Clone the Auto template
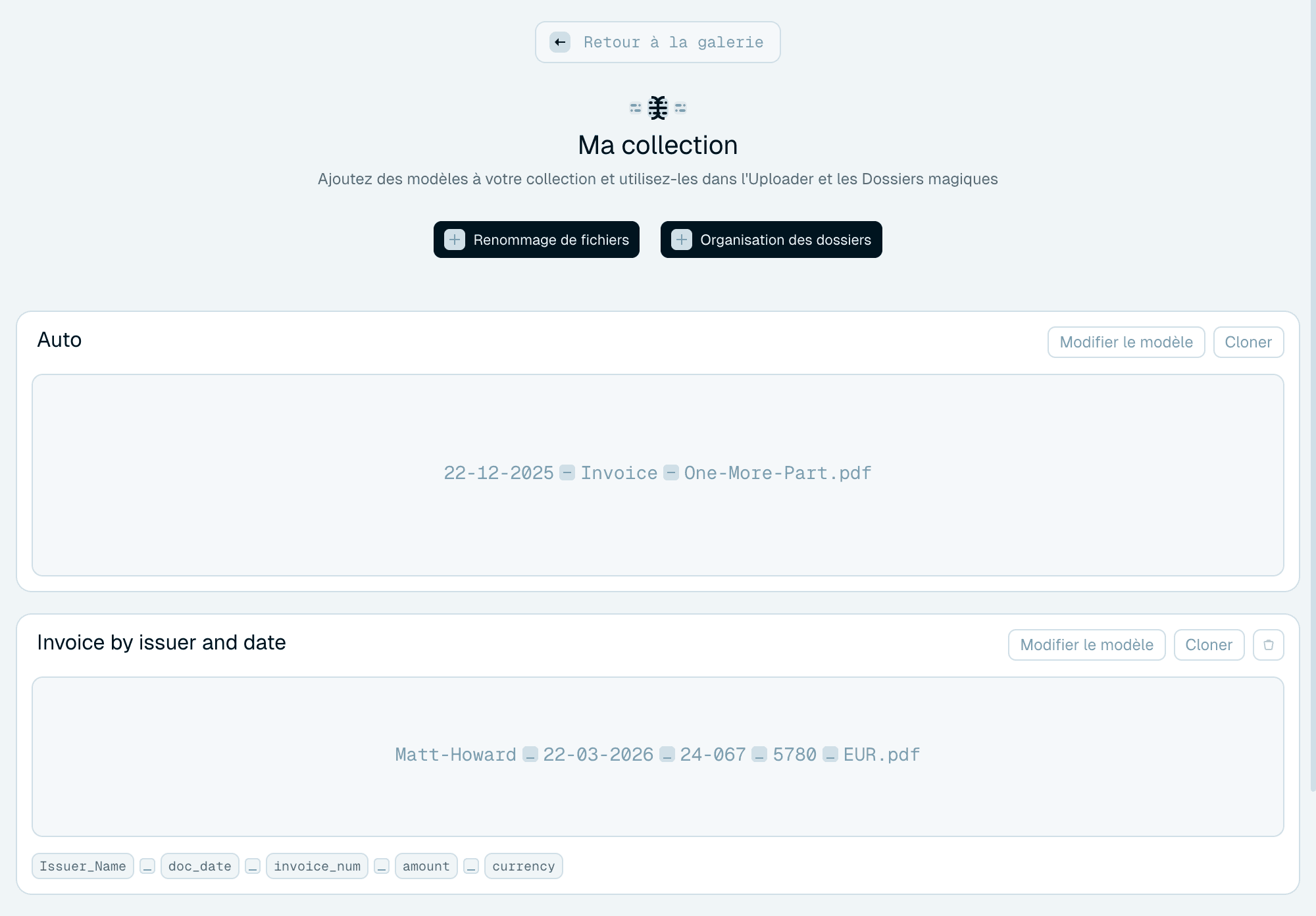 (x=1248, y=342)
